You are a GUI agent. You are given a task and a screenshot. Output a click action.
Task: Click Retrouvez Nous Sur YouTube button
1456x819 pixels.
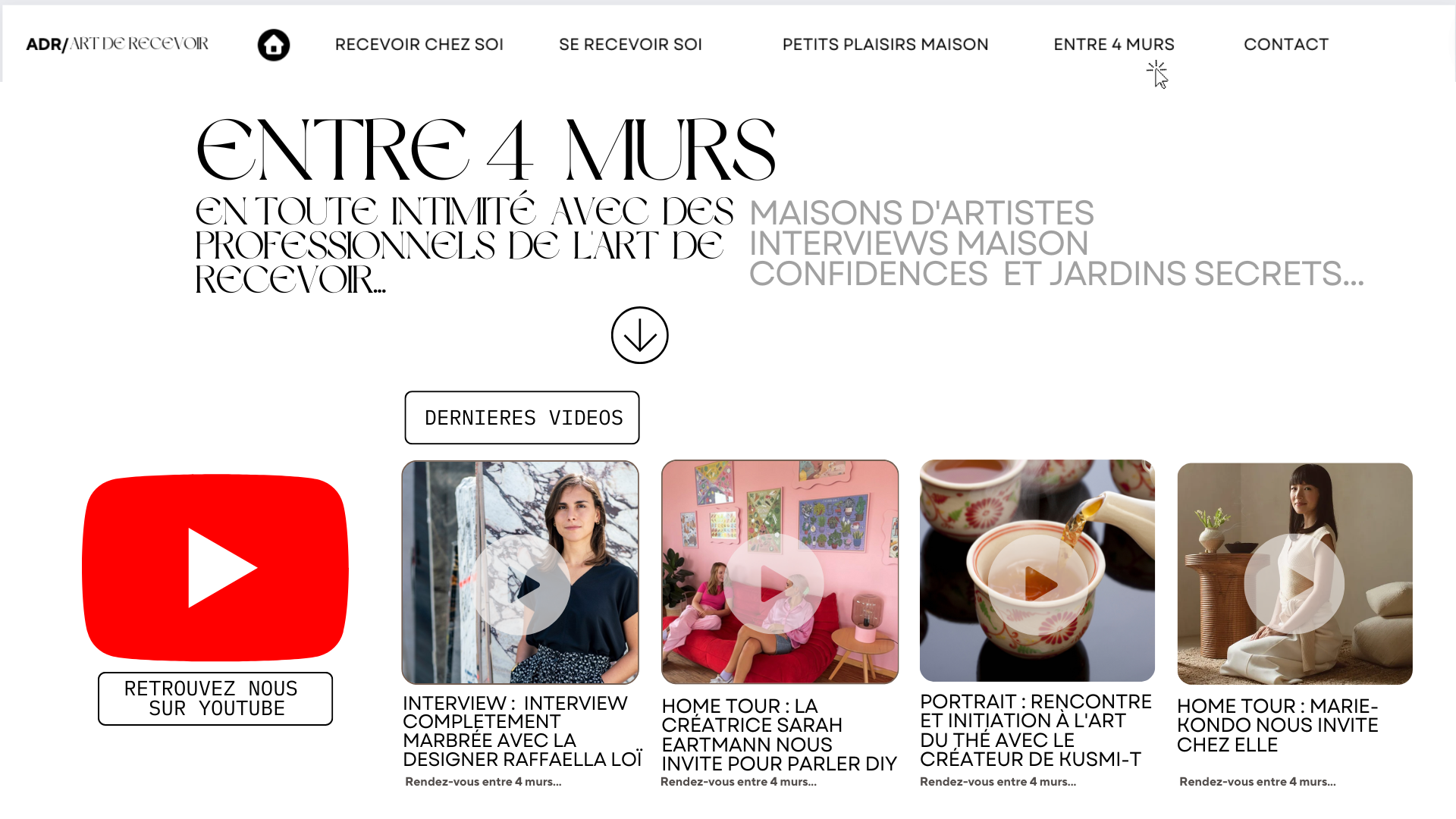click(x=215, y=698)
